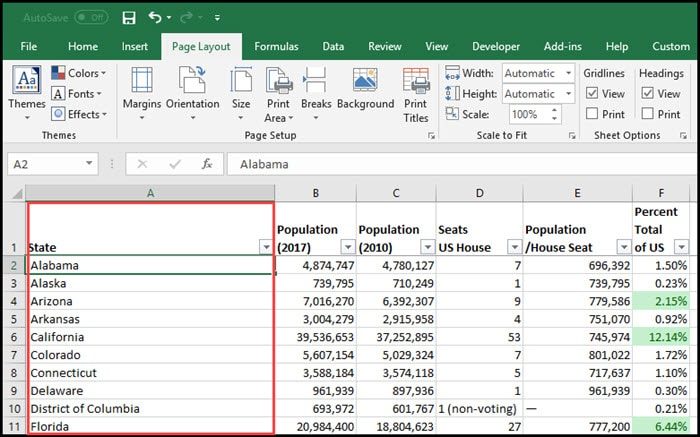The height and width of the screenshot is (437, 700).
Task: Uncheck the Gridlines View checkbox
Action: [x=592, y=94]
